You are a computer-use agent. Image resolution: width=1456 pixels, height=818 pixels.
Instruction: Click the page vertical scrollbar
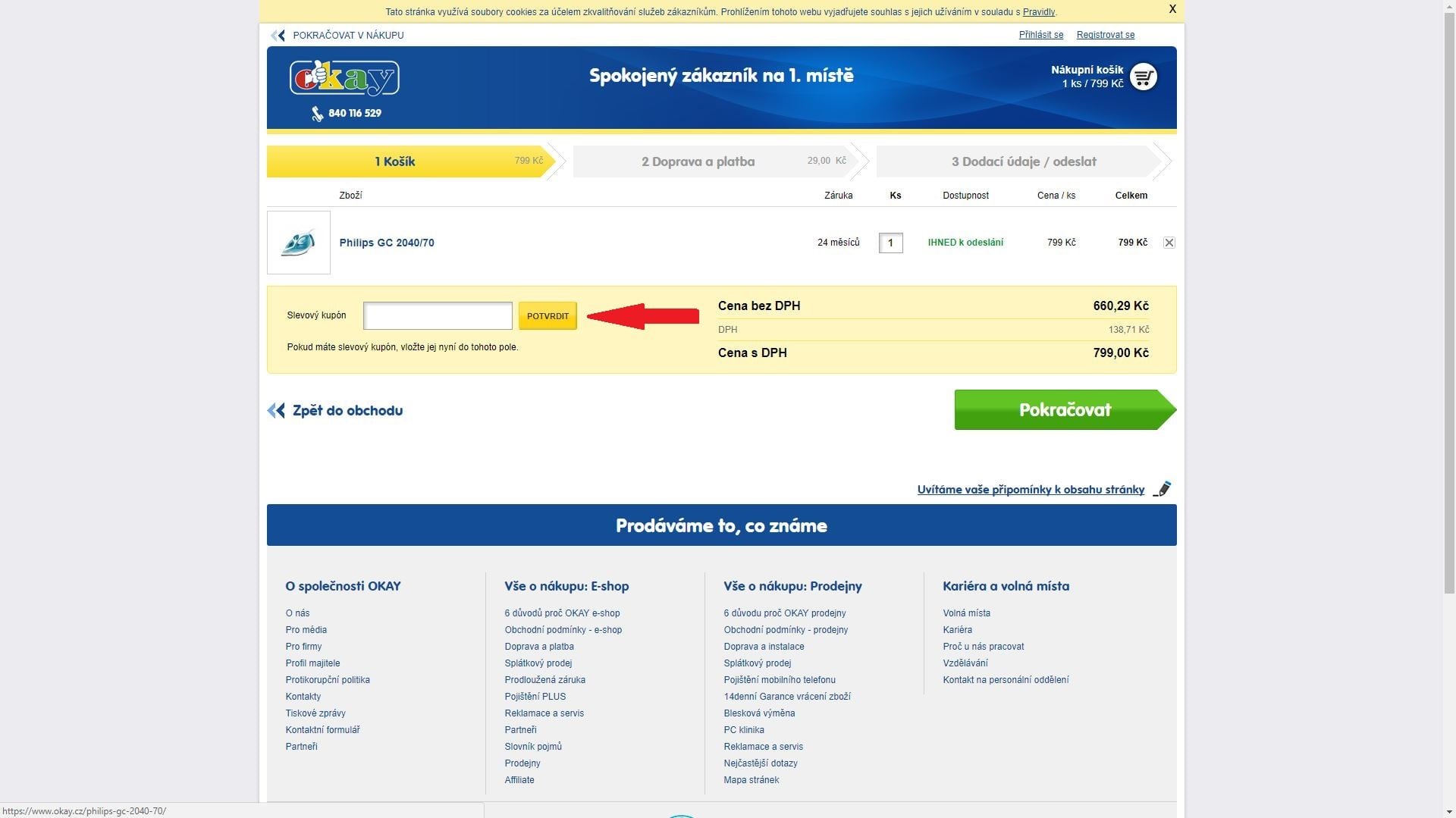[1449, 303]
